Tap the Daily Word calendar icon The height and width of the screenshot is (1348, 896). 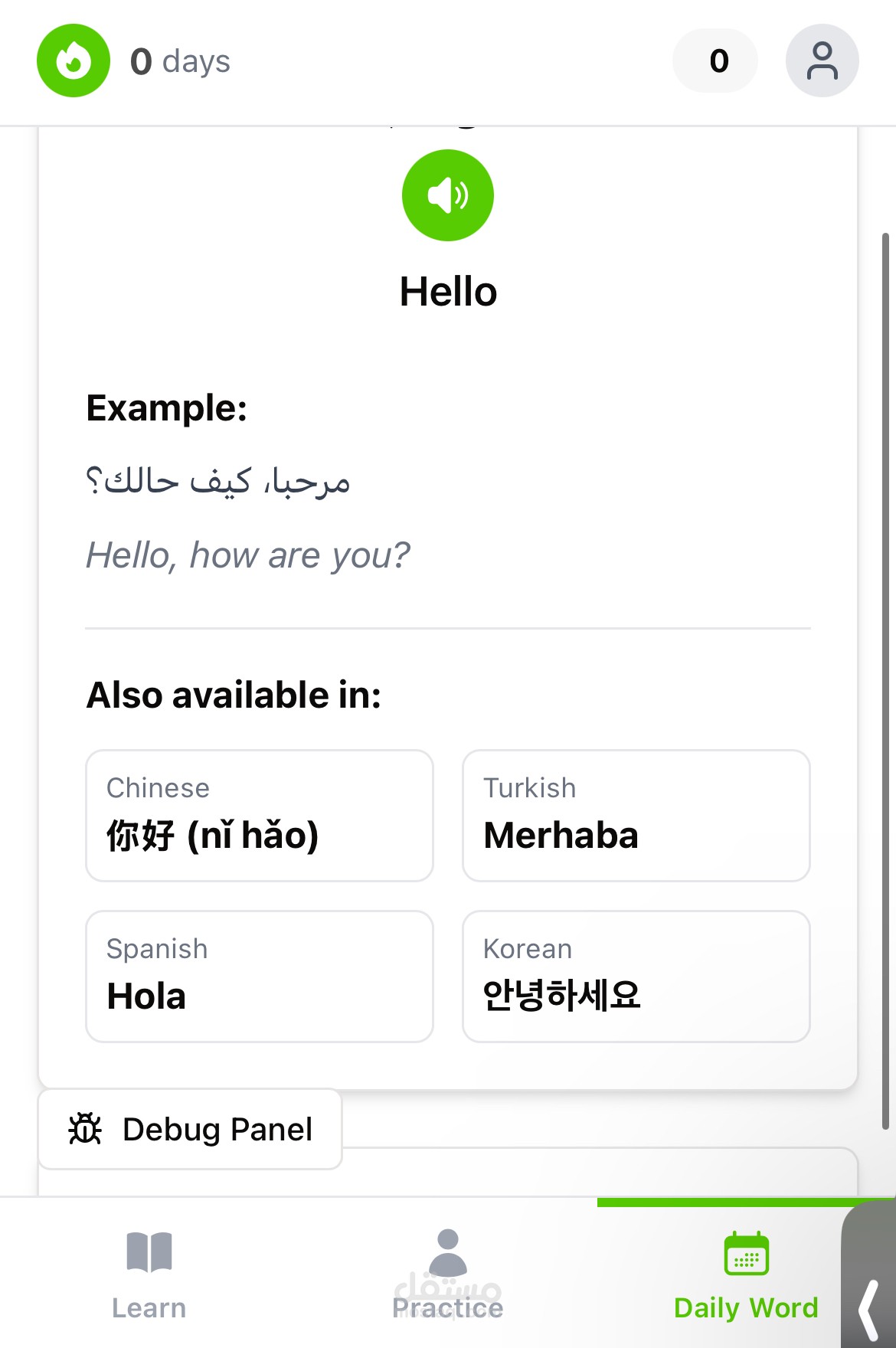(x=746, y=1253)
